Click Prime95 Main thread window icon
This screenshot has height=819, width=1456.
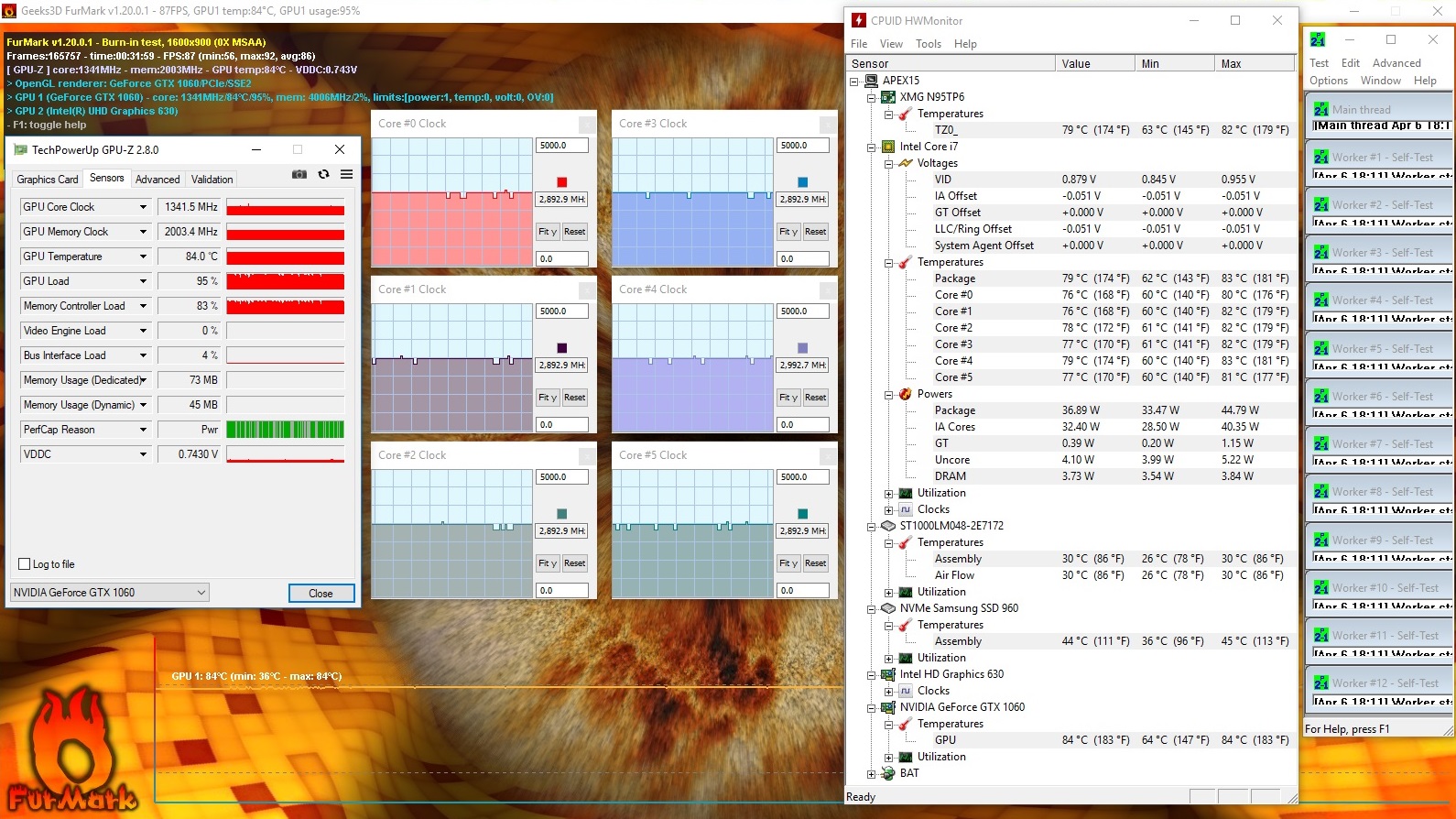click(x=1320, y=109)
